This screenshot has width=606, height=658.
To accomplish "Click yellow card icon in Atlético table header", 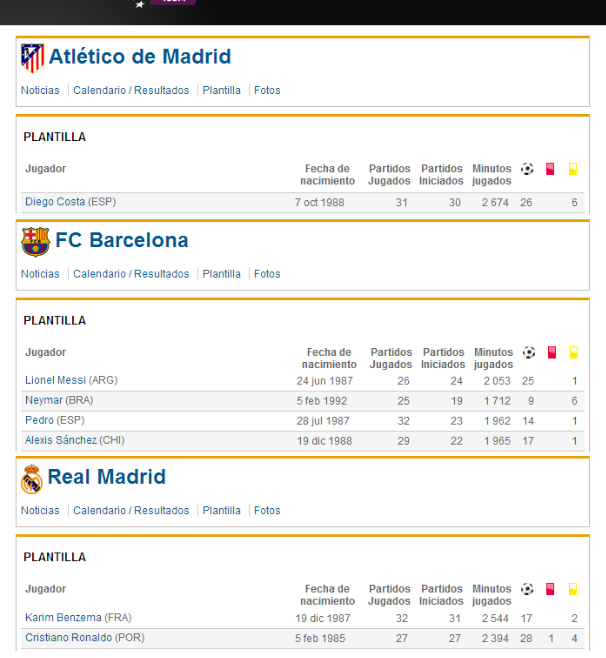I will 573,169.
